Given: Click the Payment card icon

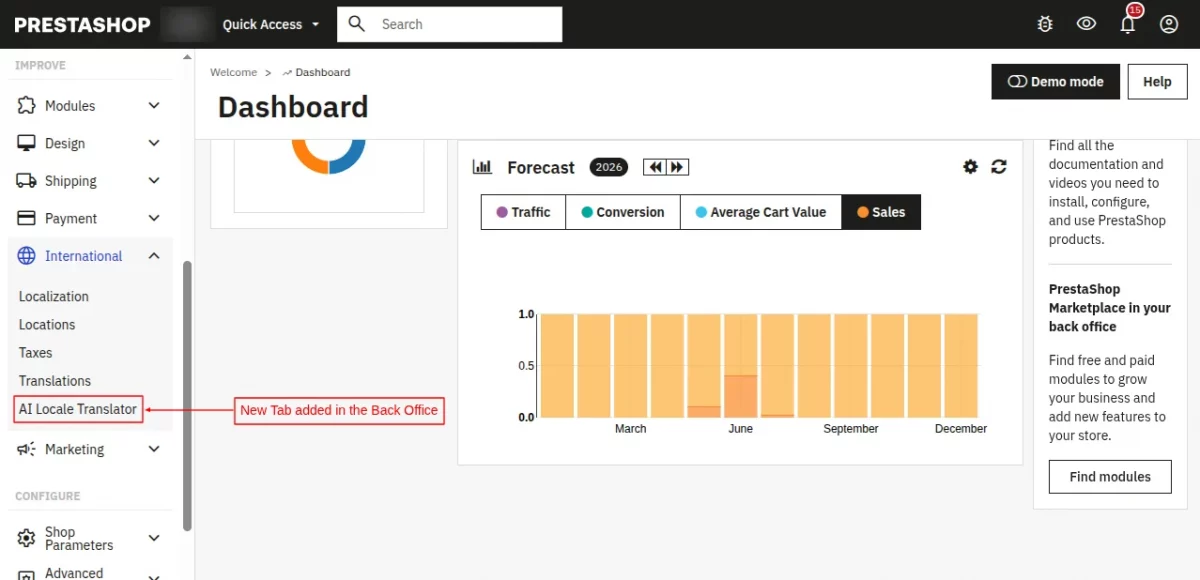Looking at the screenshot, I should click(27, 218).
